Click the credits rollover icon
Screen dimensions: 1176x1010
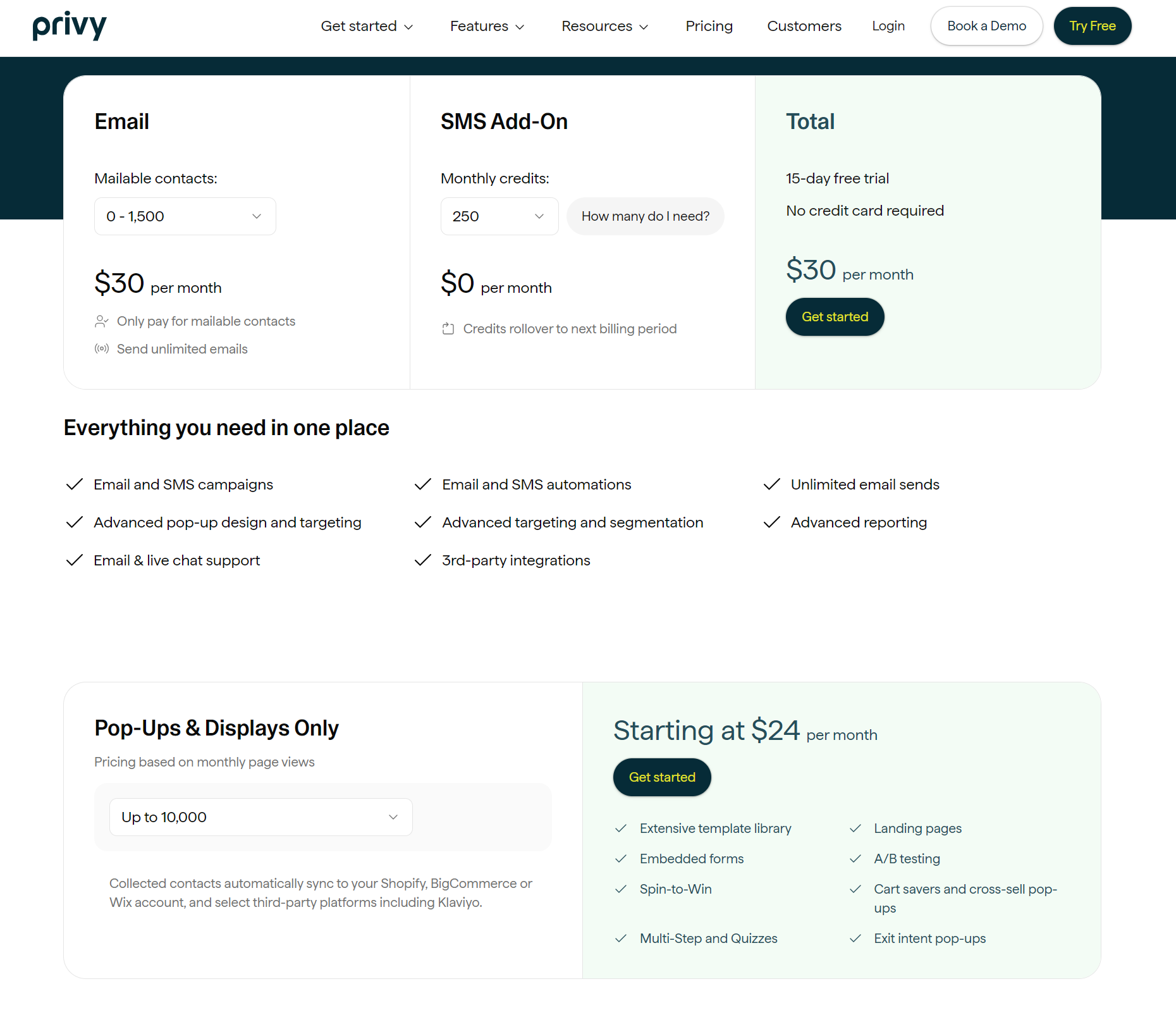pyautogui.click(x=448, y=329)
